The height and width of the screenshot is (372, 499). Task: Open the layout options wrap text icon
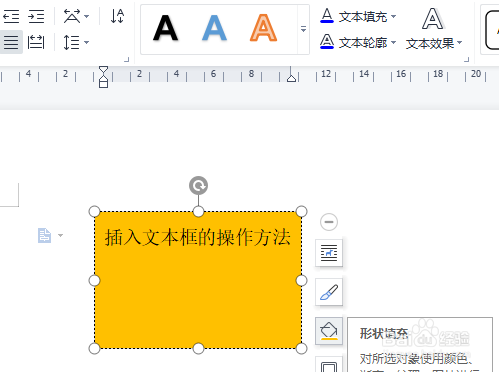(329, 253)
